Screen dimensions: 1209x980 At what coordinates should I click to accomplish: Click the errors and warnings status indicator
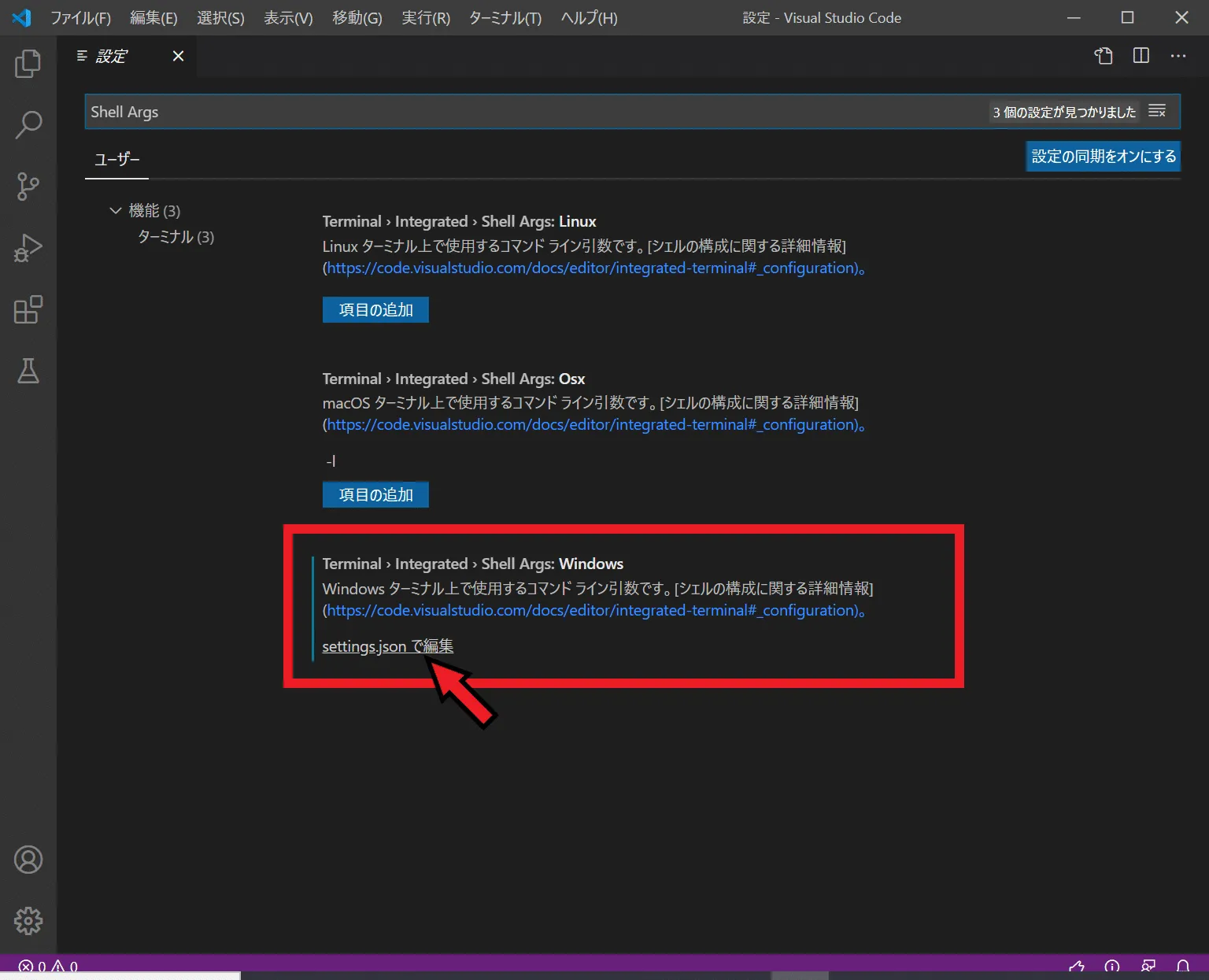(x=48, y=966)
